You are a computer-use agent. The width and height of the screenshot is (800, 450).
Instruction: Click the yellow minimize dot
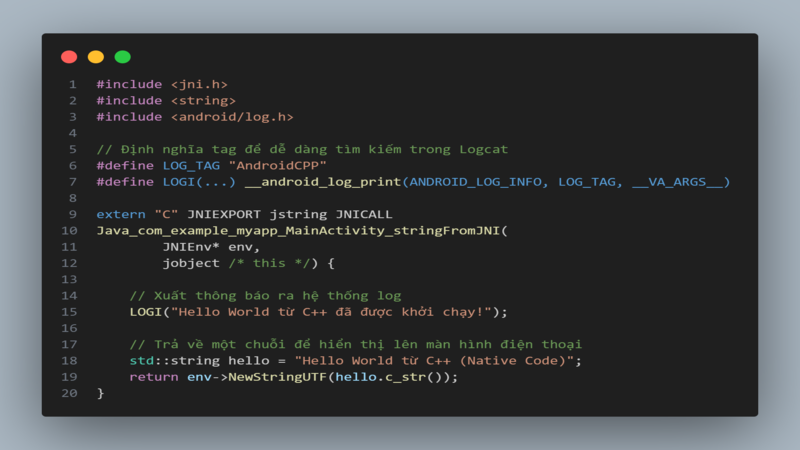[x=95, y=57]
